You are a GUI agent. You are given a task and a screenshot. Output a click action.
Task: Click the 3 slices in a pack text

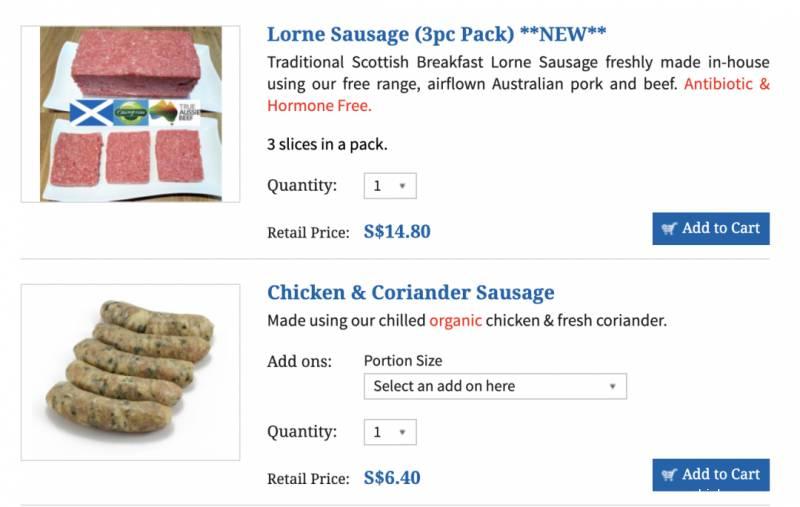click(327, 144)
